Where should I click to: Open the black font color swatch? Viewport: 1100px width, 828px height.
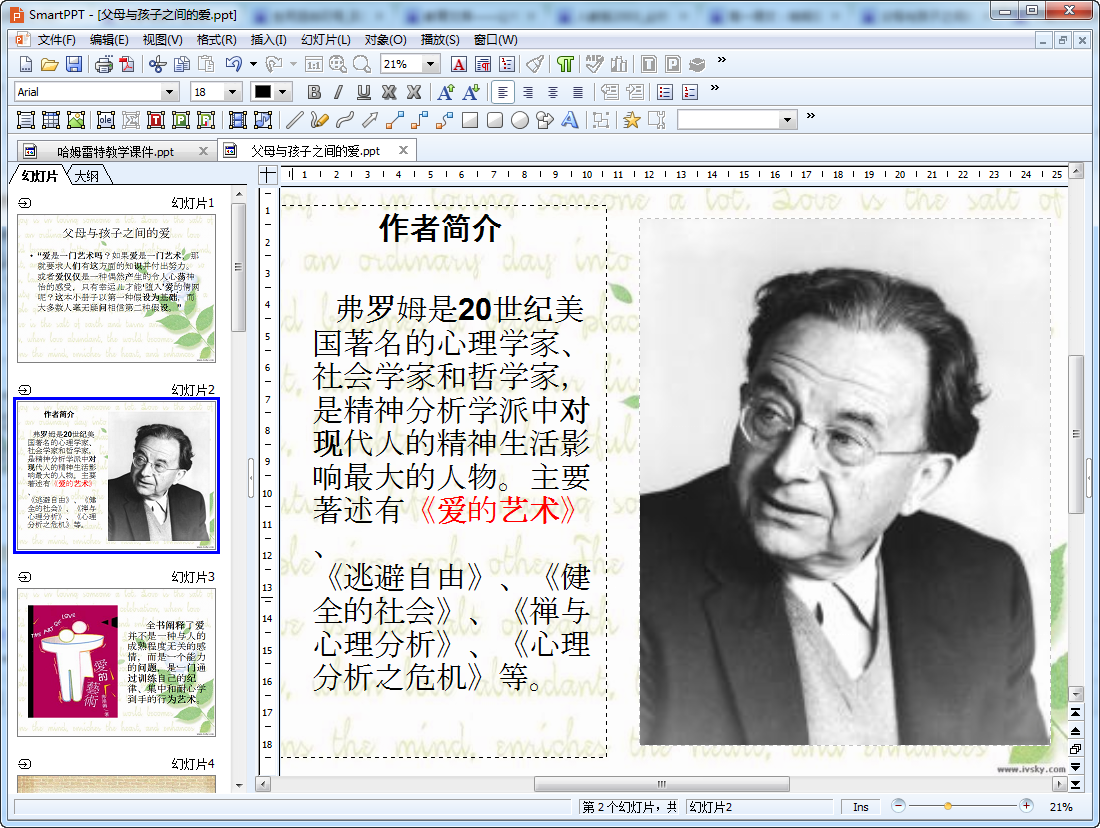(x=263, y=92)
